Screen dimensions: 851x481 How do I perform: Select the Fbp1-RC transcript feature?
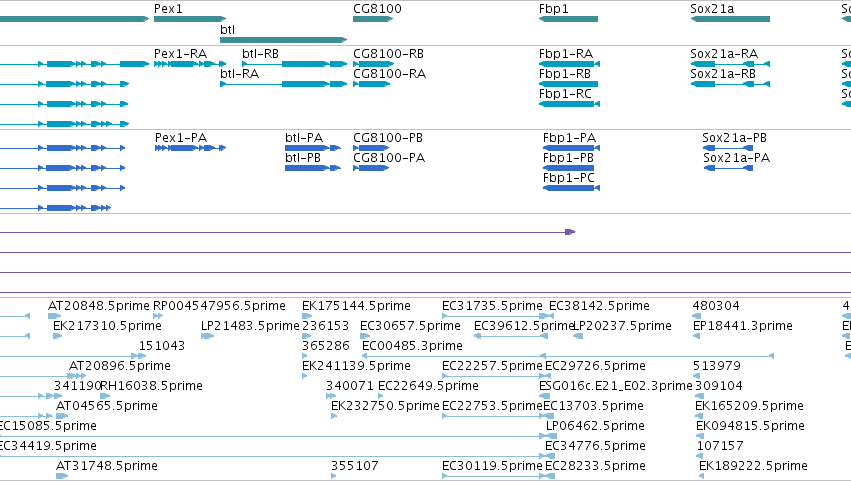(569, 104)
